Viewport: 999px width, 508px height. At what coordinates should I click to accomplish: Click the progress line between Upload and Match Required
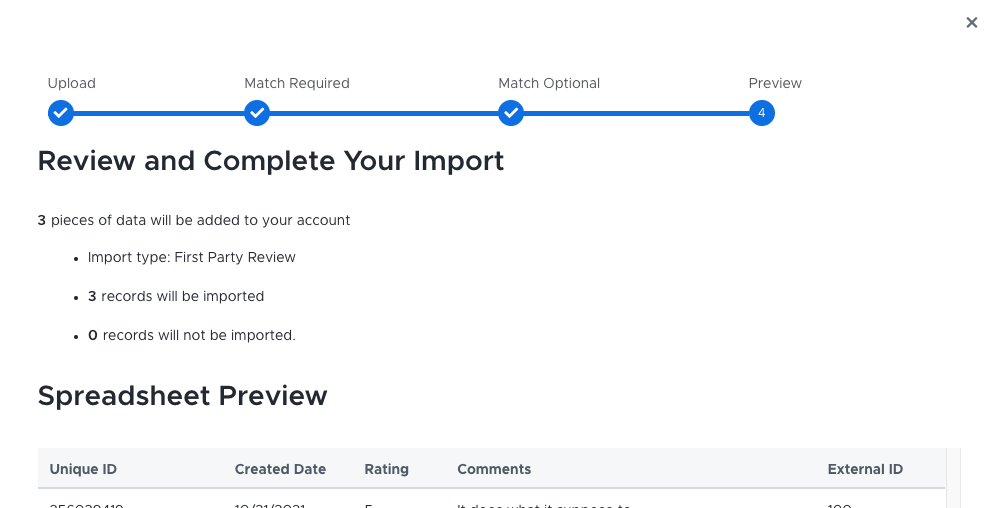160,113
